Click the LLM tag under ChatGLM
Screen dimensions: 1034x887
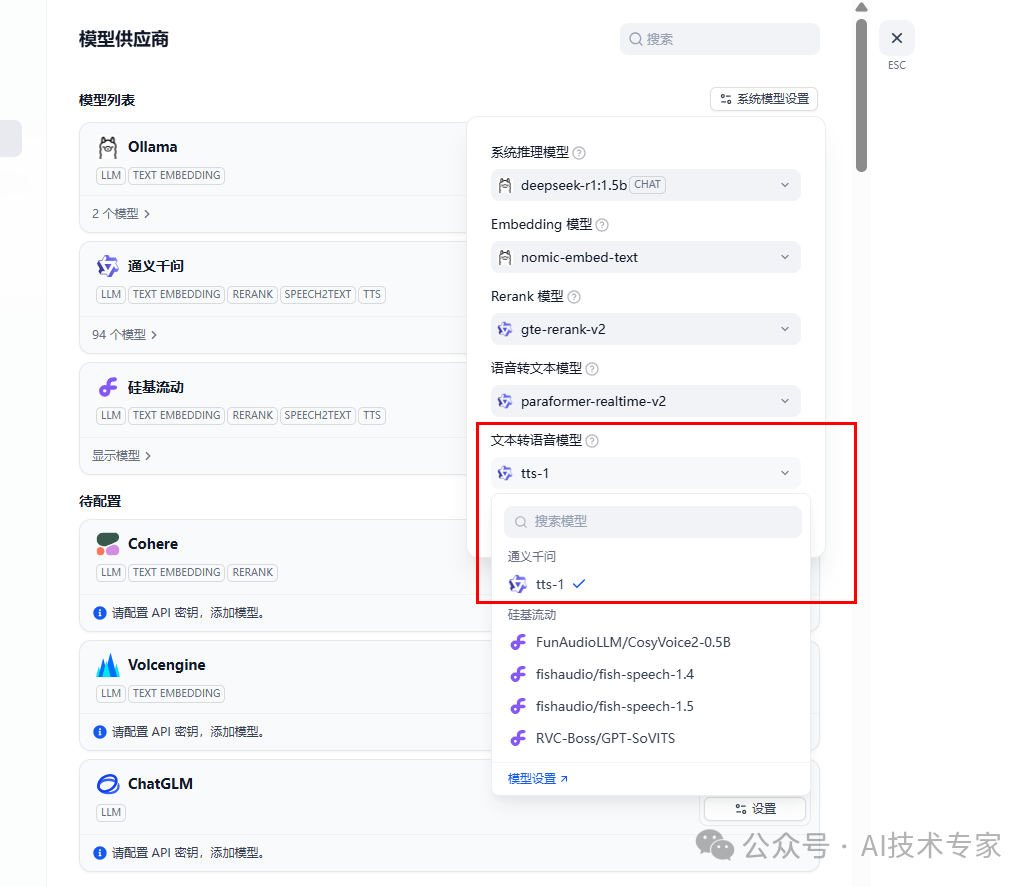coord(111,812)
